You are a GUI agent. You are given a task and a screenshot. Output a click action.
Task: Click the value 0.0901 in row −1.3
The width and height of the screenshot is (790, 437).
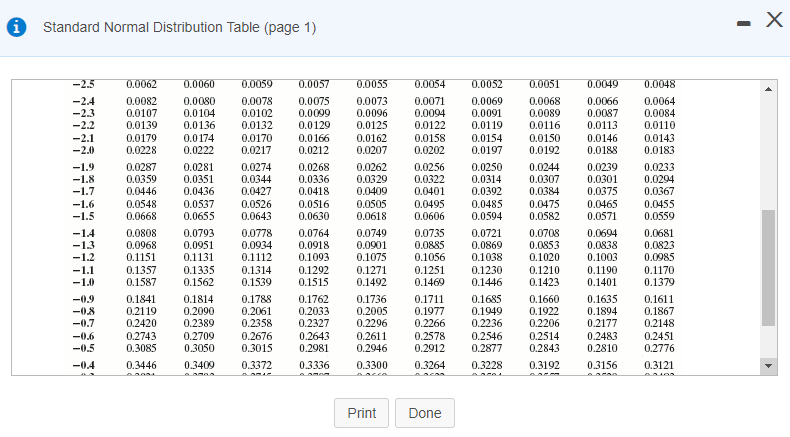click(372, 245)
